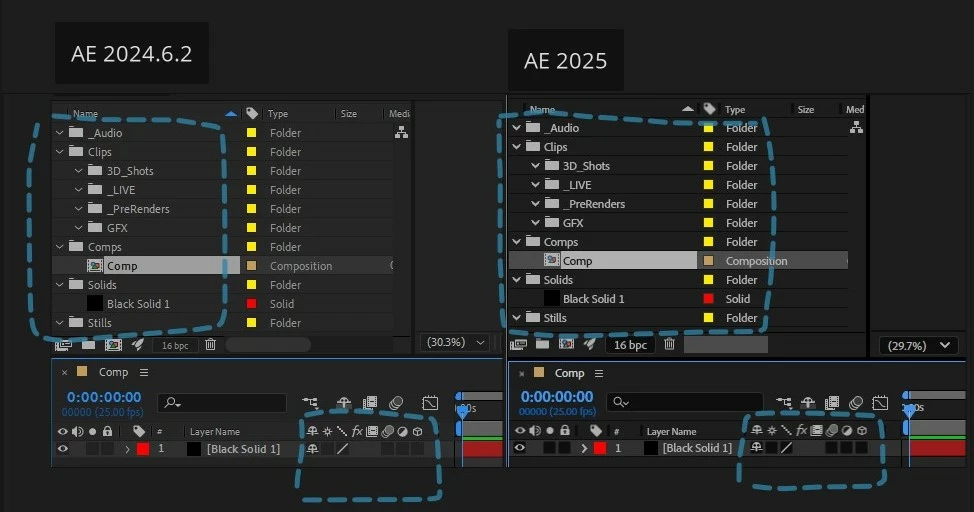Toggle 3D layer switch on Black Solid 1 in AE 2024.6.2

point(417,449)
